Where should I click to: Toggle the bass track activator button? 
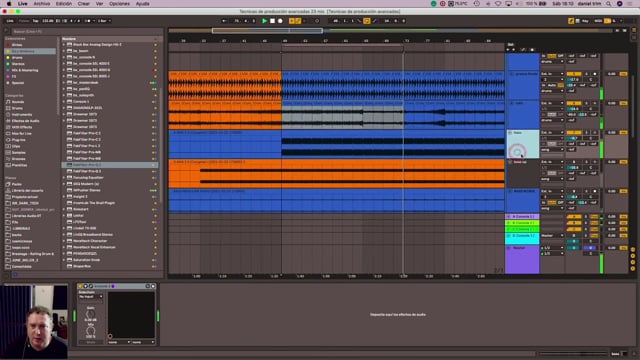tap(573, 133)
